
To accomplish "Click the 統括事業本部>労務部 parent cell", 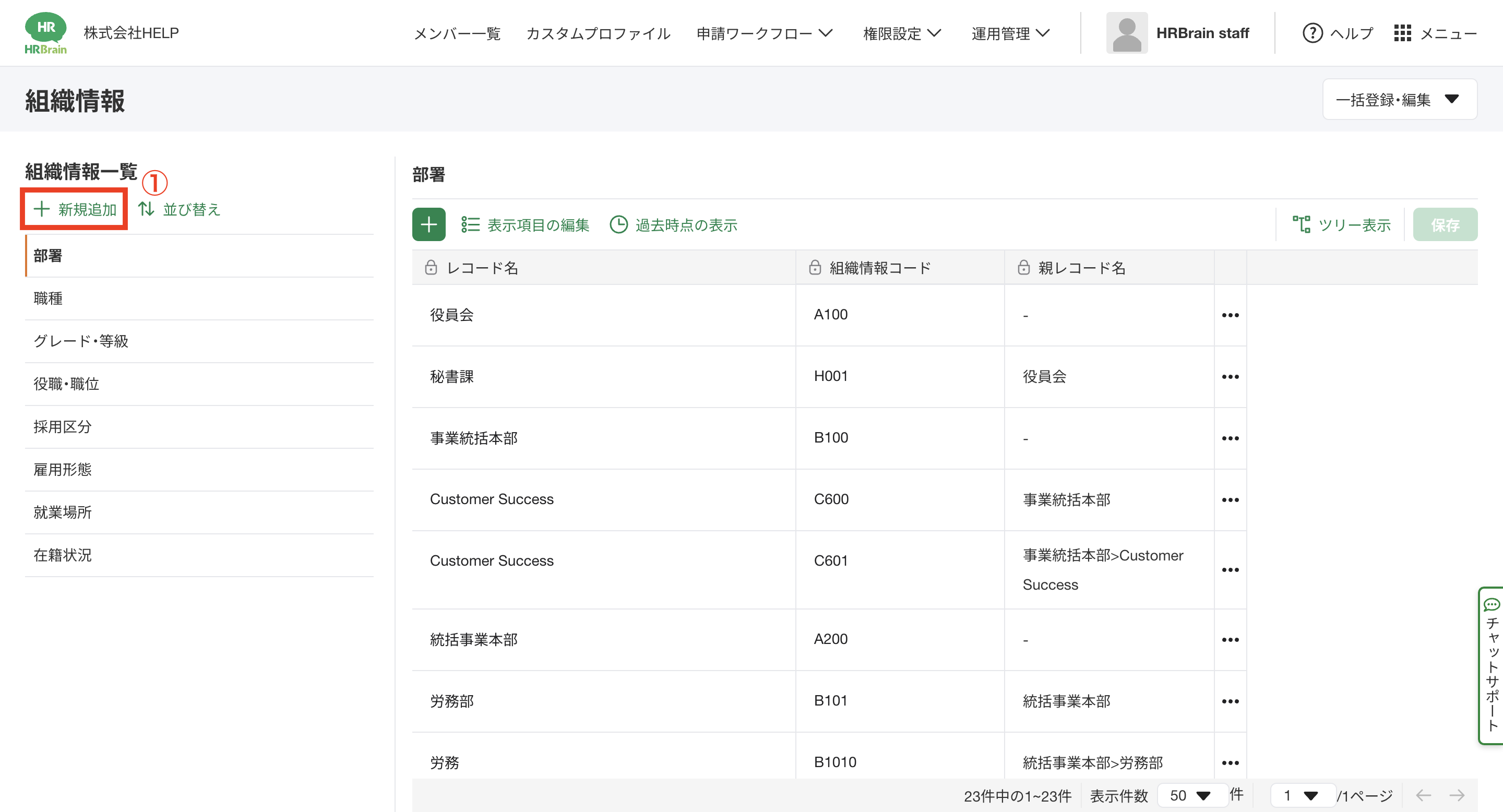I will pyautogui.click(x=1109, y=756).
